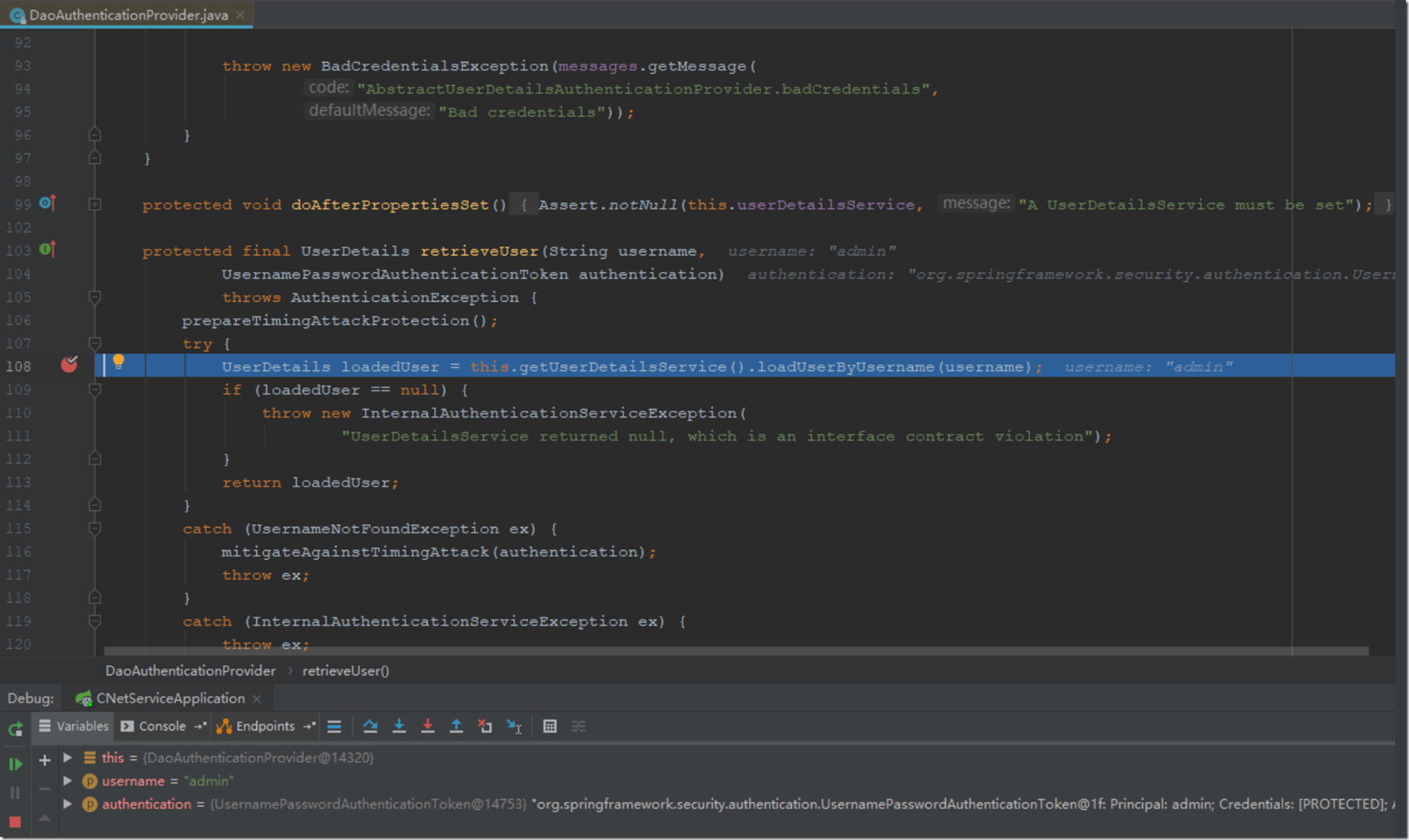Rerun CNetServiceApplication debug session

(15, 728)
